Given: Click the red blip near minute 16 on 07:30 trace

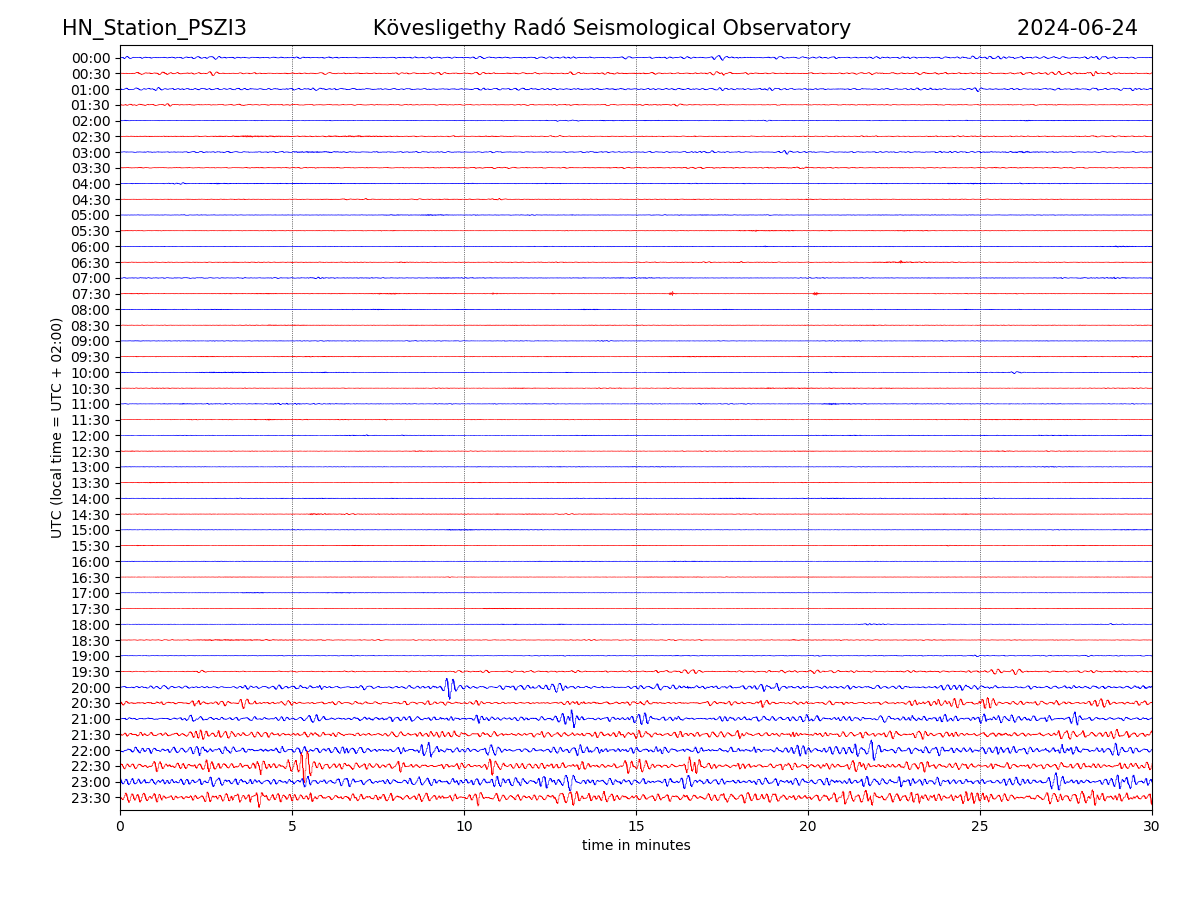Looking at the screenshot, I should (x=671, y=293).
